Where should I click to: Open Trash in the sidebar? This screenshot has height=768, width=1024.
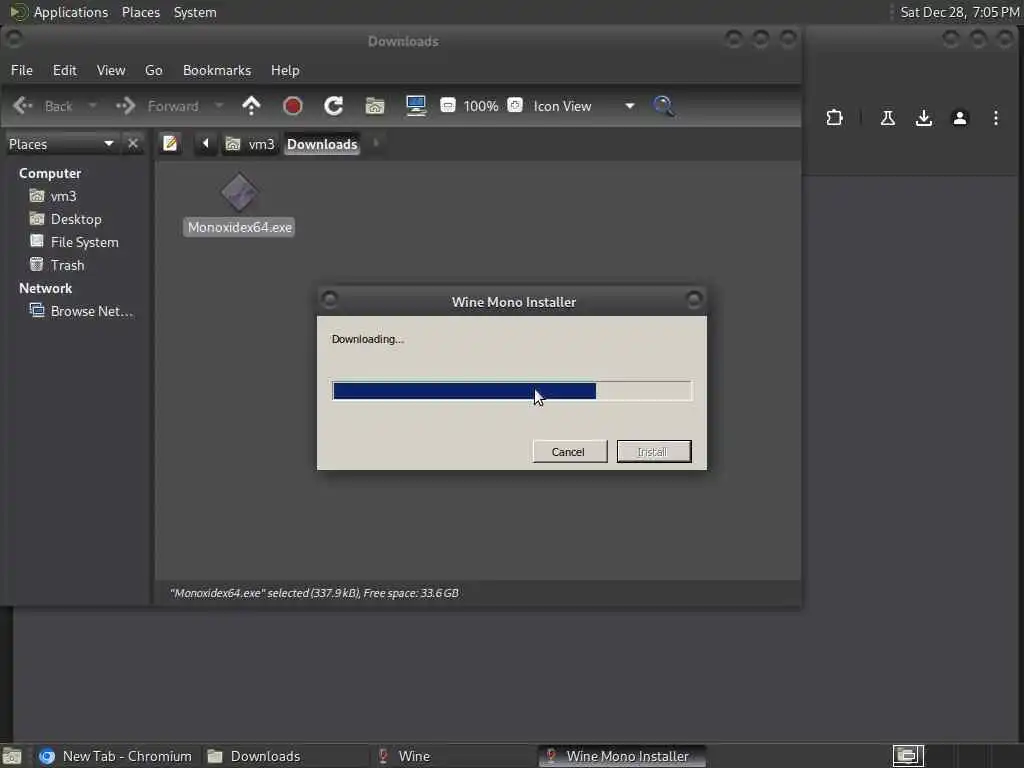pyautogui.click(x=67, y=264)
